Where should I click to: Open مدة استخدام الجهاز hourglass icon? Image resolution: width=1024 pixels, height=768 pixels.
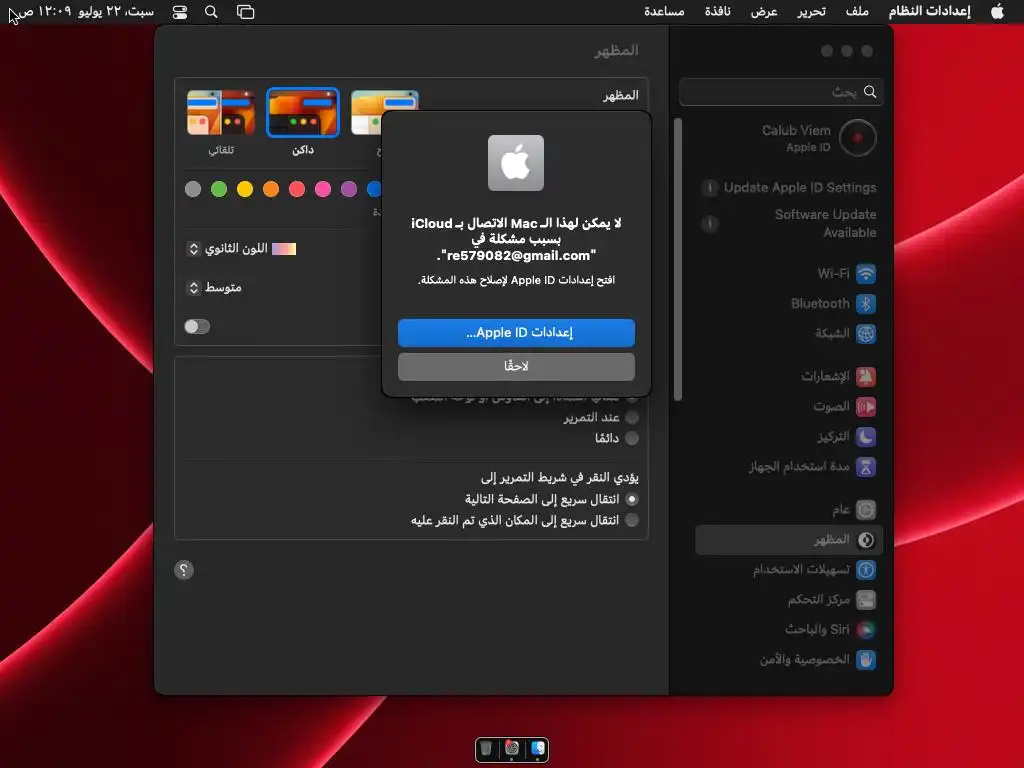865,467
